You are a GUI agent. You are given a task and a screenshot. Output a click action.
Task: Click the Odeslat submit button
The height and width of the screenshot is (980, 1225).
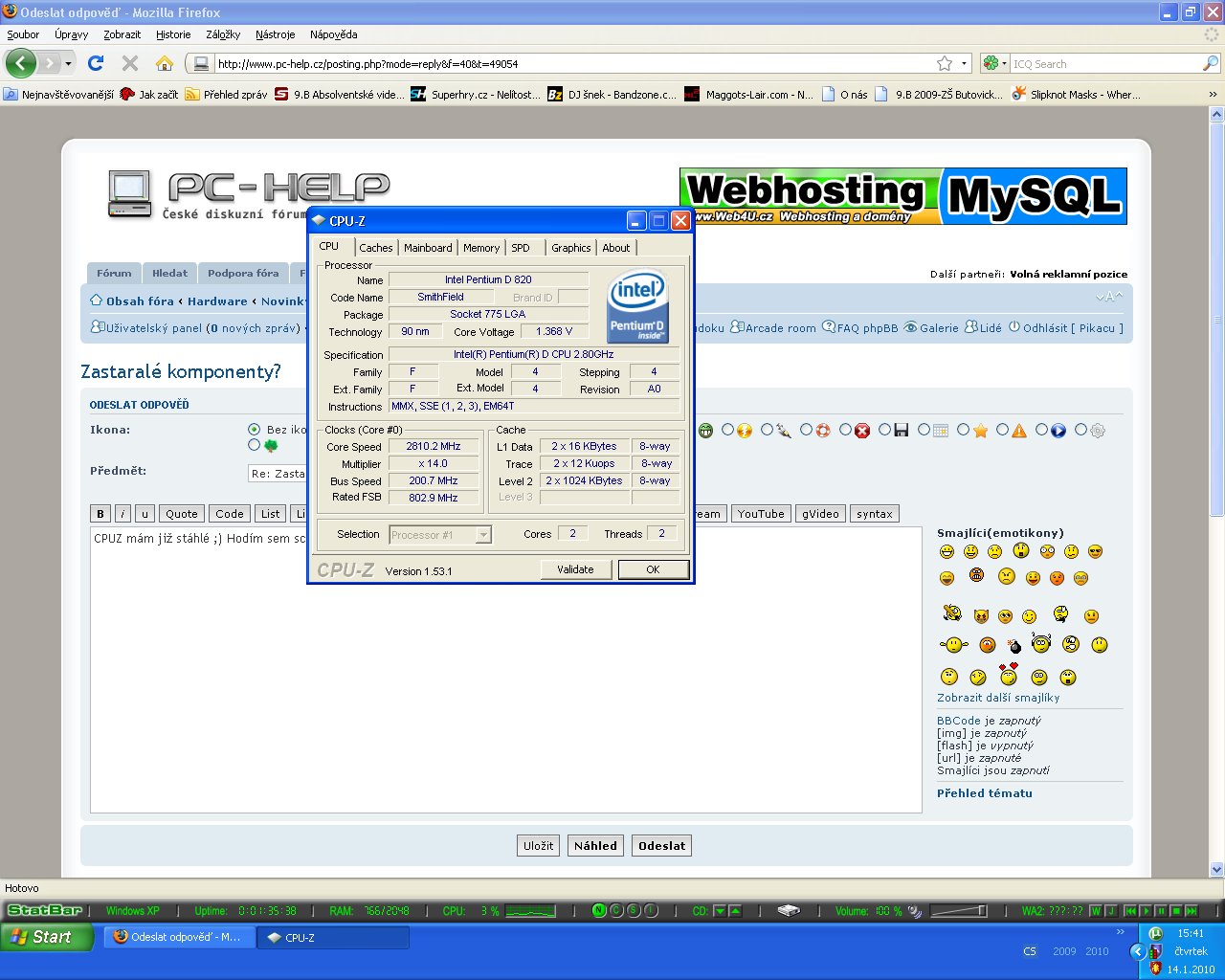[661, 846]
